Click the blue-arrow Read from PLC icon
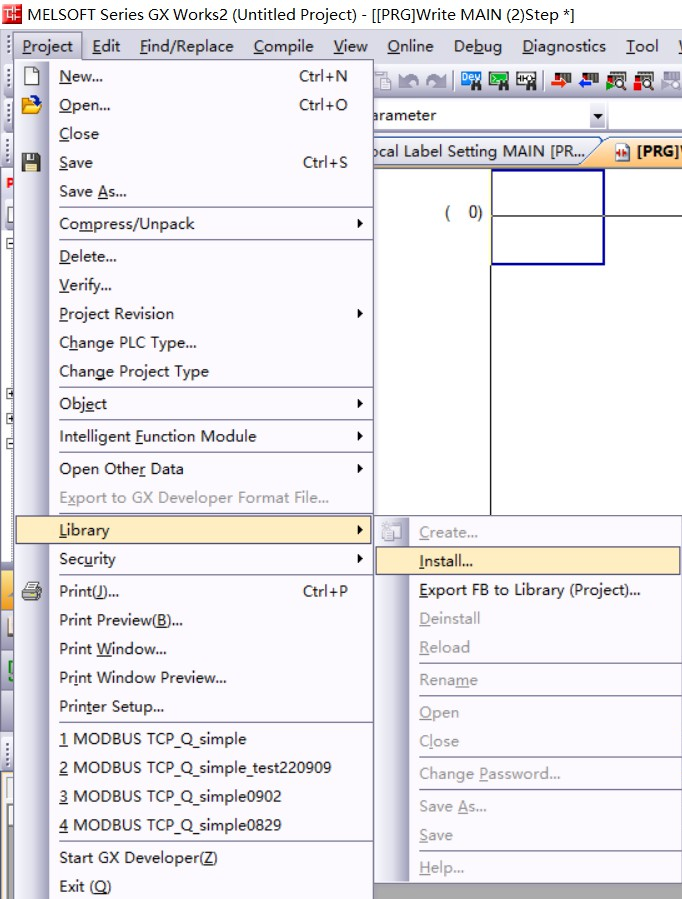 click(x=589, y=81)
